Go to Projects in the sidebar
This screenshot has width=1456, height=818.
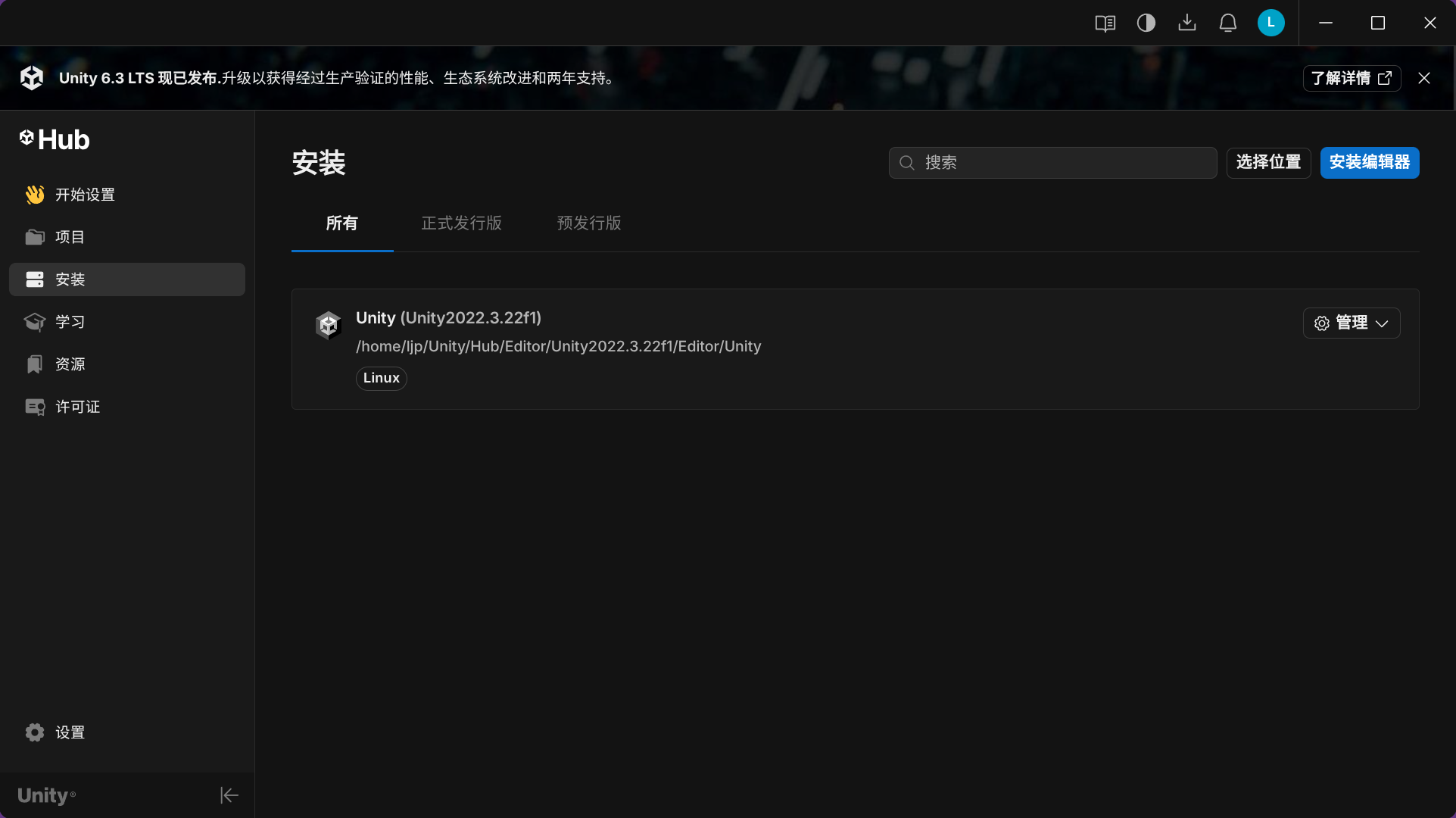[x=70, y=237]
